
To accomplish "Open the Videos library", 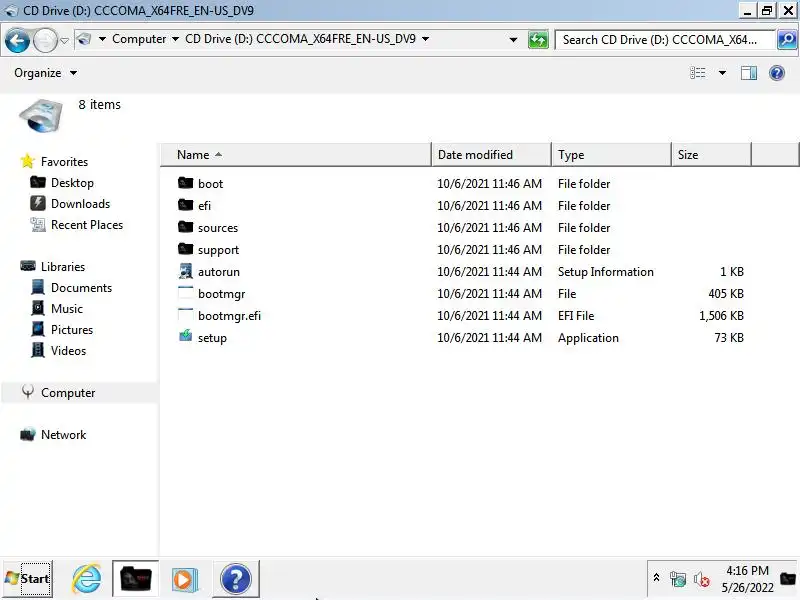I will point(59,350).
